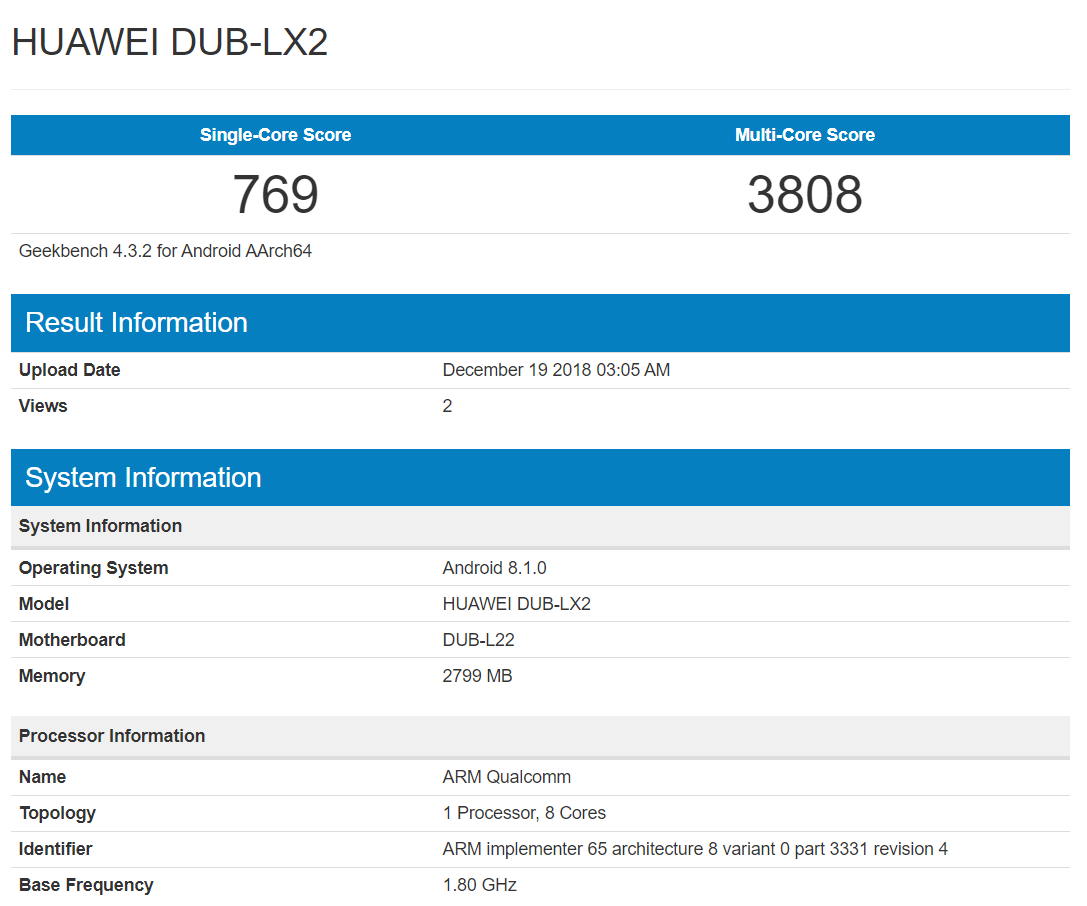This screenshot has height=906, width=1087.
Task: Click the System Information section header
Action: (x=142, y=477)
